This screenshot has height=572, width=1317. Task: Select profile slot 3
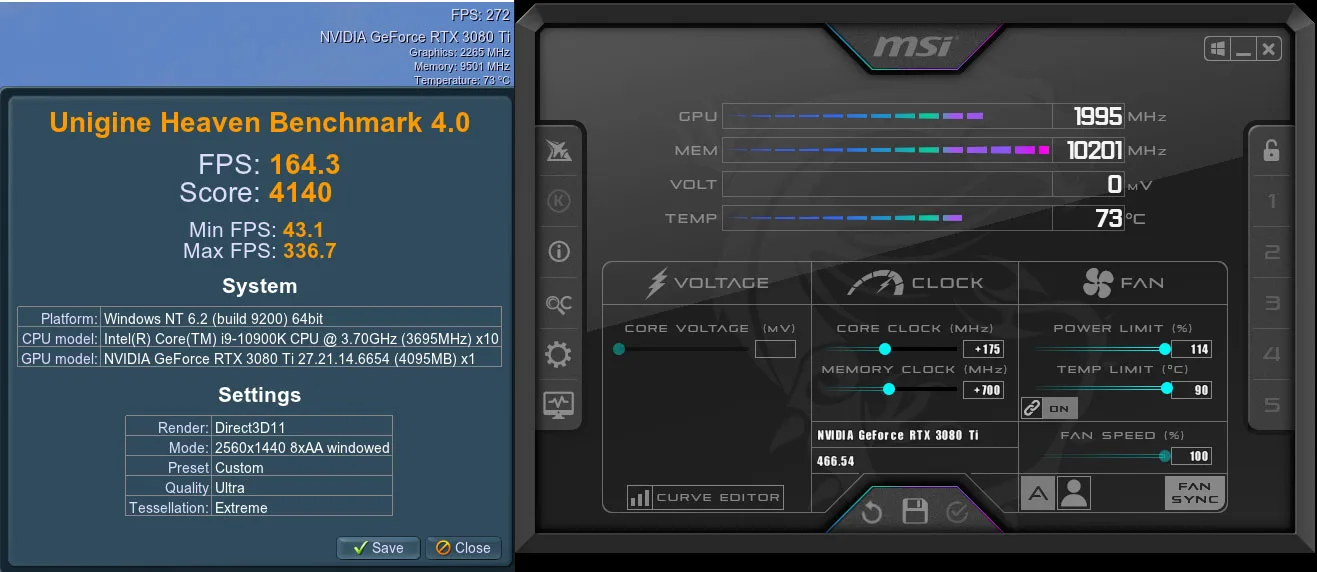(1272, 303)
